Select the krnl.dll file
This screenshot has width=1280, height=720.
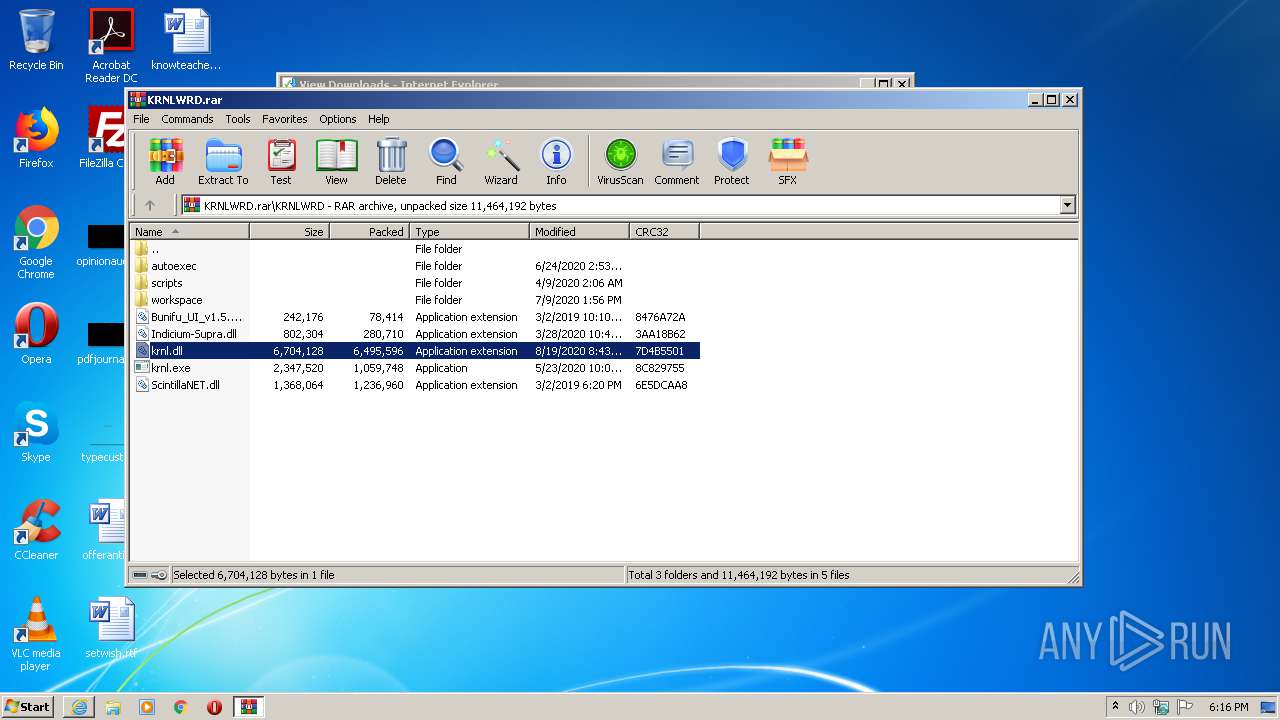tap(415, 351)
